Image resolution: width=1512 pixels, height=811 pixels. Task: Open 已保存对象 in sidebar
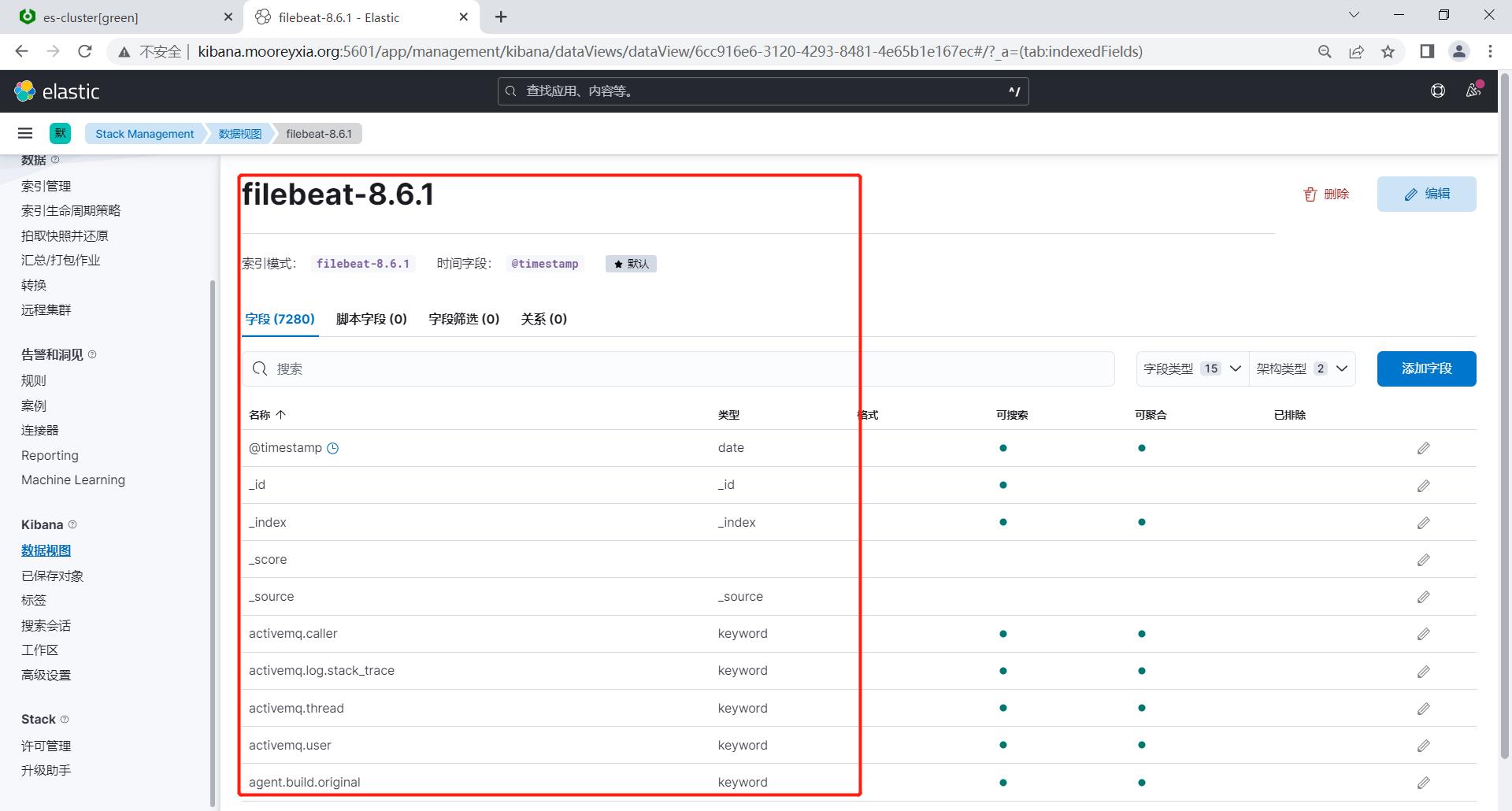pyautogui.click(x=53, y=576)
